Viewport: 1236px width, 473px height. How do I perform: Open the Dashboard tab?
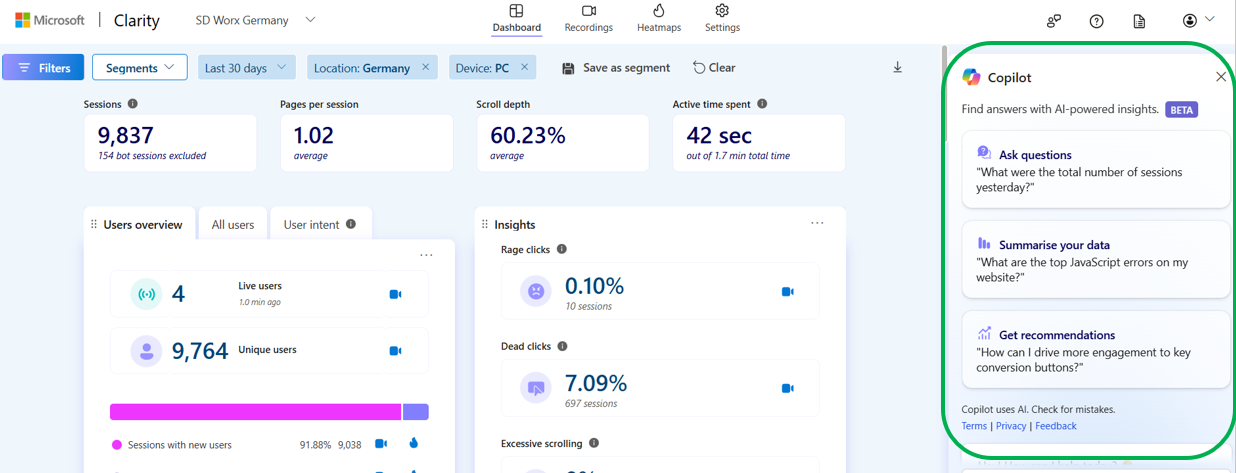pyautogui.click(x=516, y=19)
